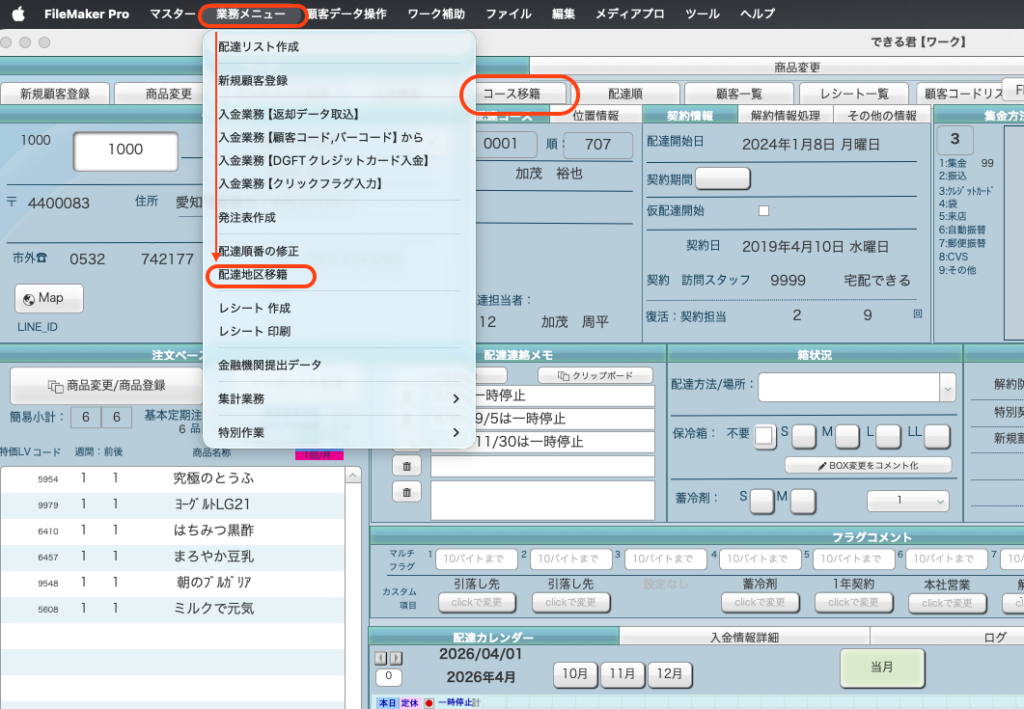Toggle the 仮配達開始 checkbox
The width and height of the screenshot is (1024, 709).
coord(764,211)
